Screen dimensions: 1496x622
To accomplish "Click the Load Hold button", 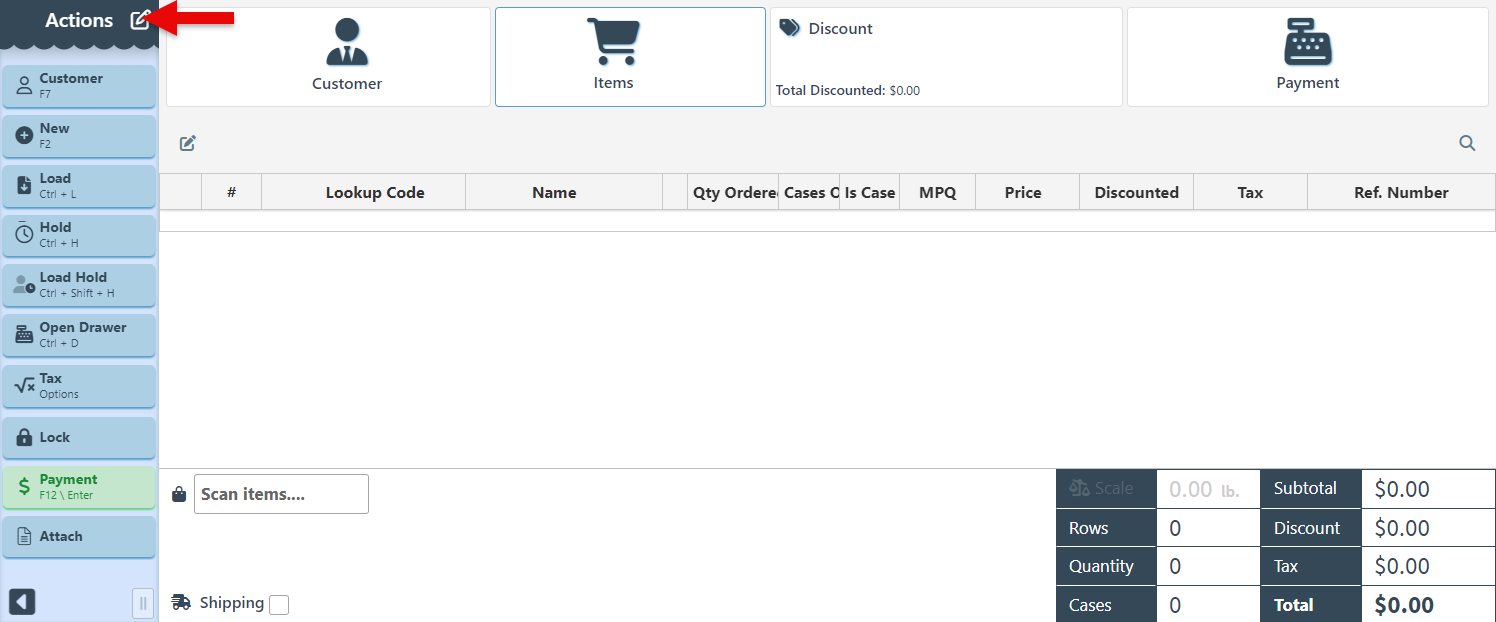I will tap(79, 285).
